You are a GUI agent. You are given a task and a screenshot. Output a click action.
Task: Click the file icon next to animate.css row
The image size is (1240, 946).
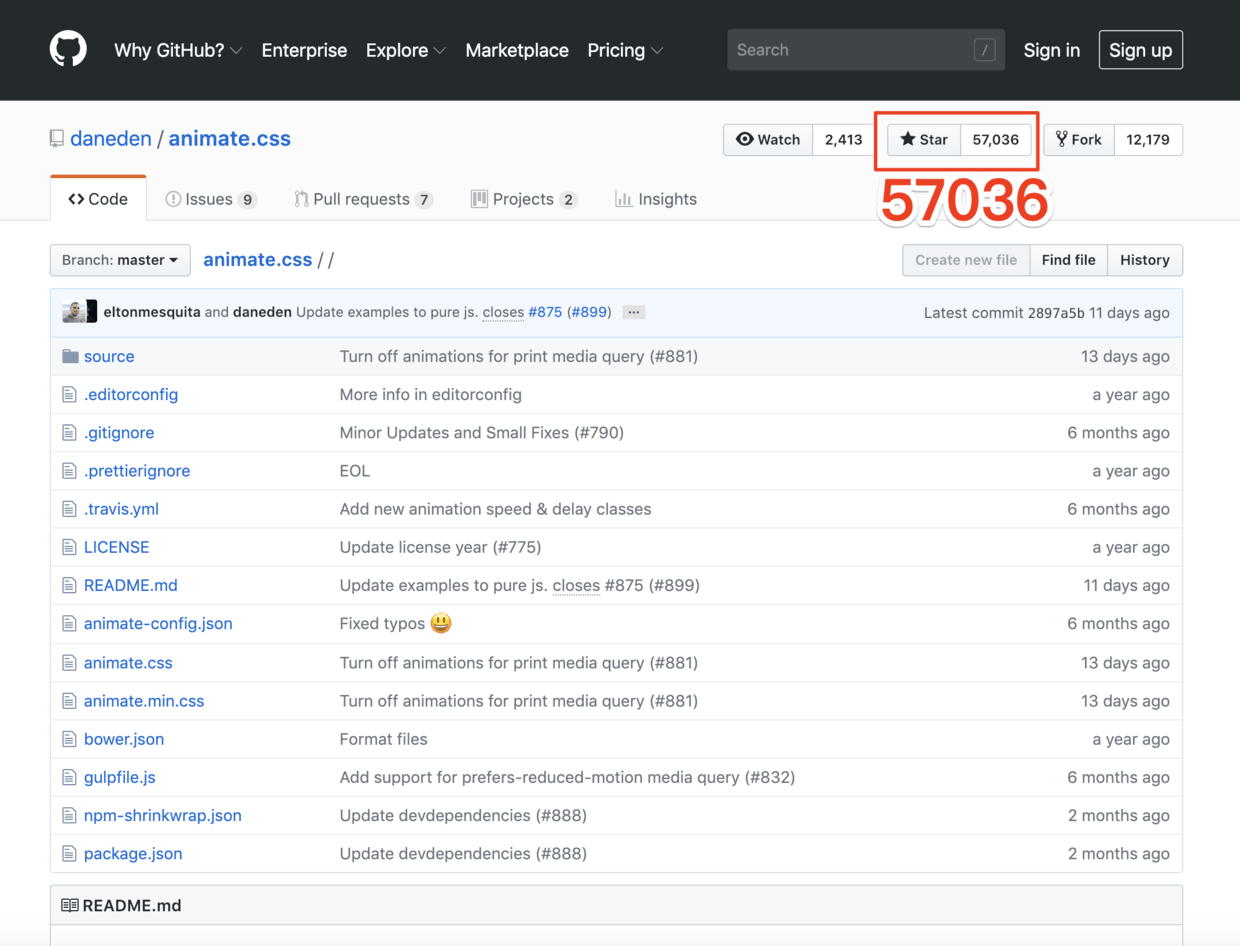[x=69, y=663]
